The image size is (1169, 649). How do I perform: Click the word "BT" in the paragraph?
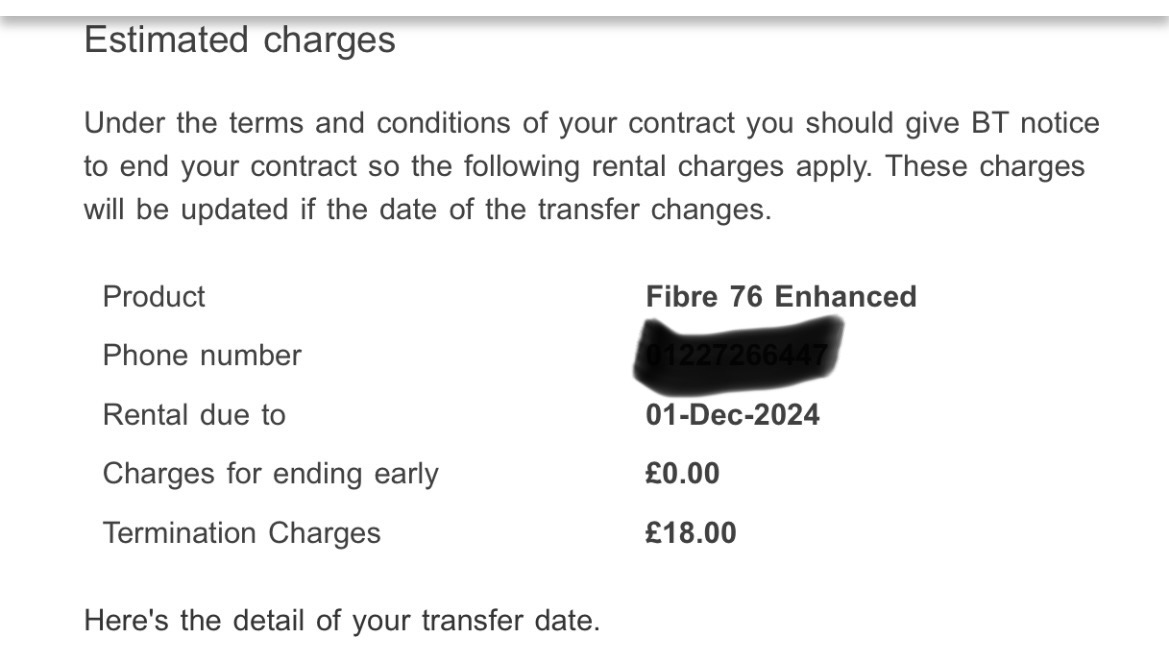[990, 124]
